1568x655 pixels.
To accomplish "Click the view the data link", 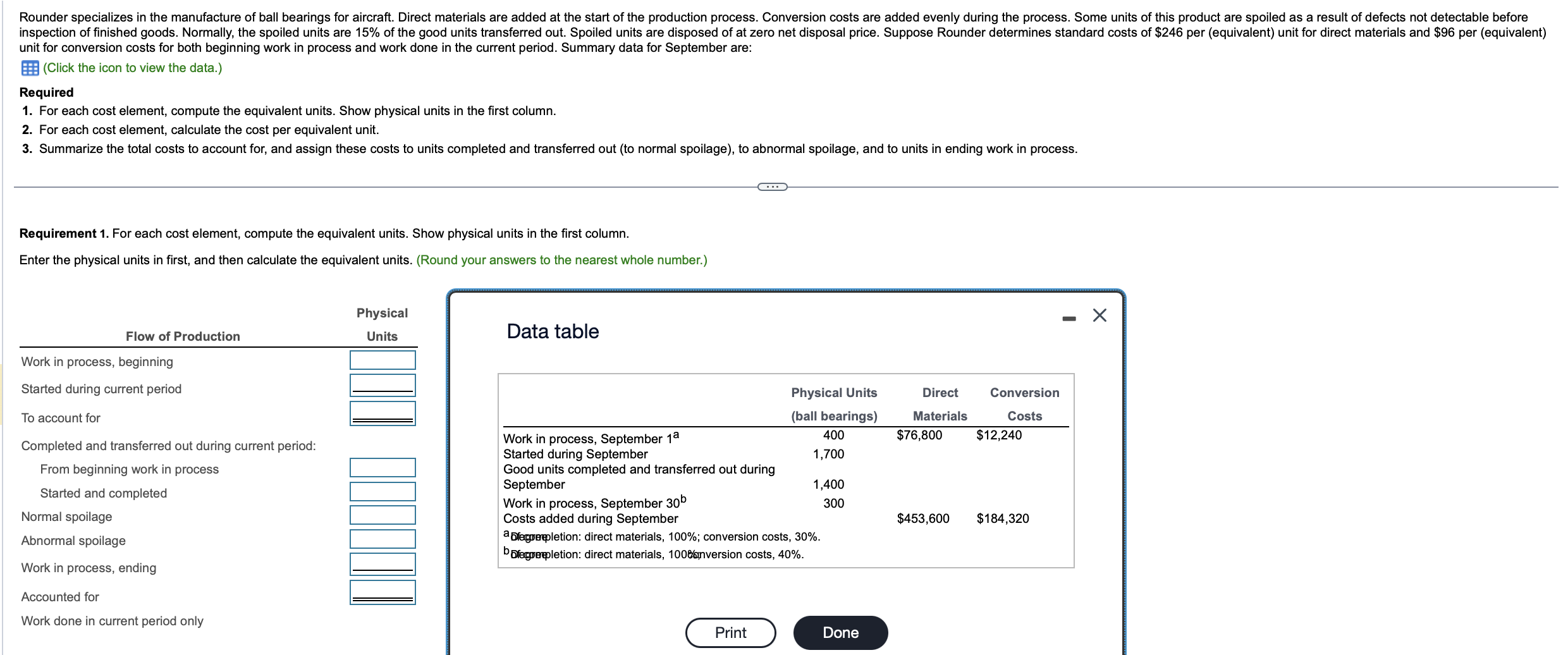I will (132, 68).
